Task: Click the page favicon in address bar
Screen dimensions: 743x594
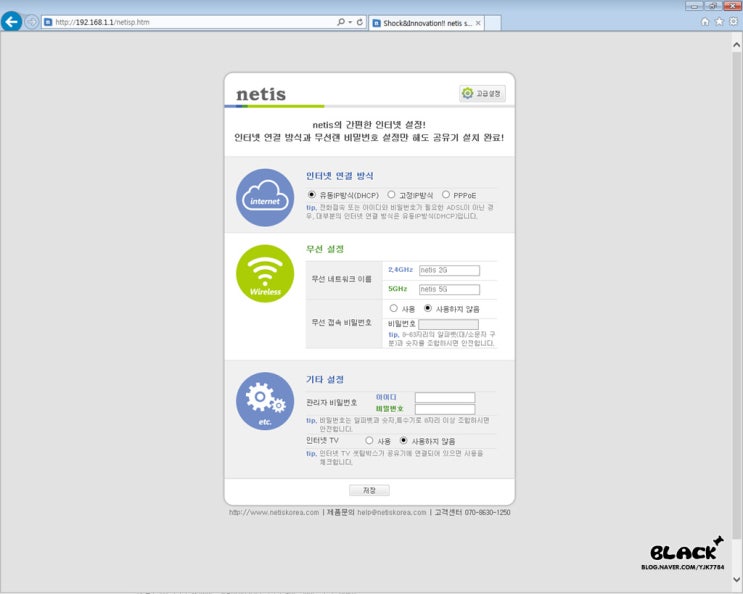Action: [x=48, y=22]
